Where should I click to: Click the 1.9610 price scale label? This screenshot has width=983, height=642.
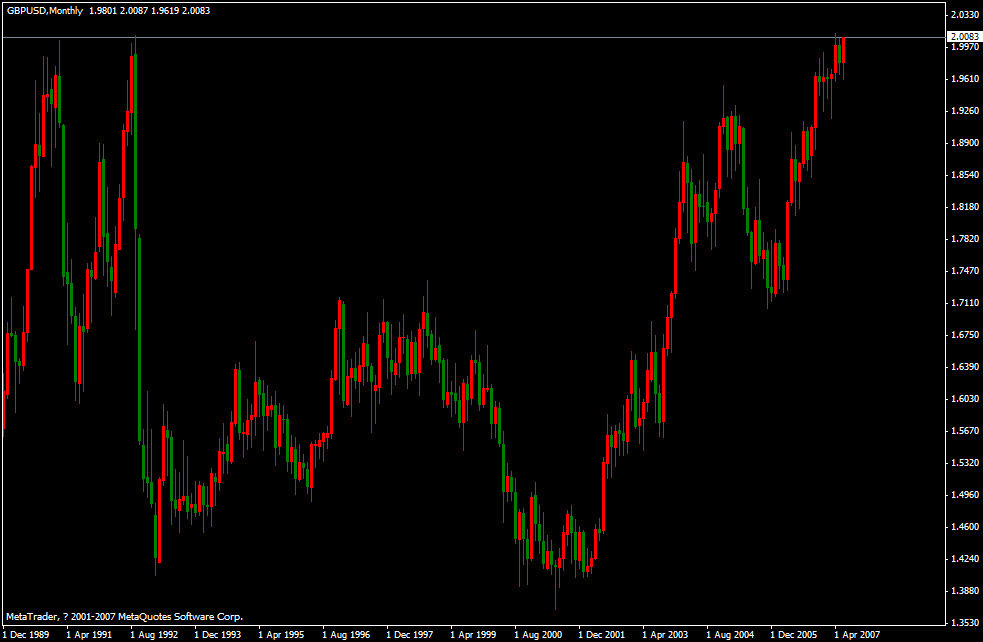pos(964,79)
